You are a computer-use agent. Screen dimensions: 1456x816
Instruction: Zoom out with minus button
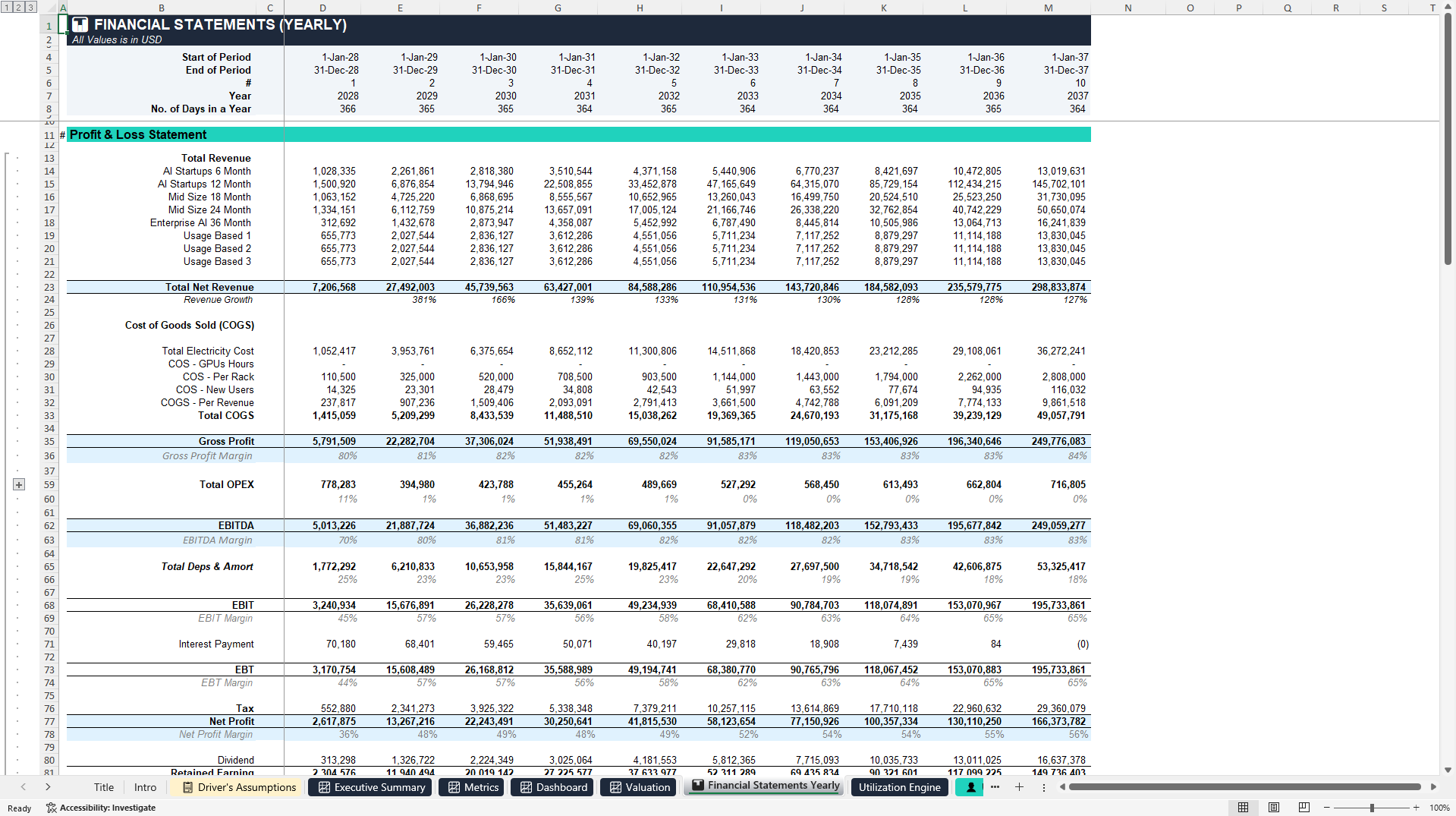coord(1326,808)
